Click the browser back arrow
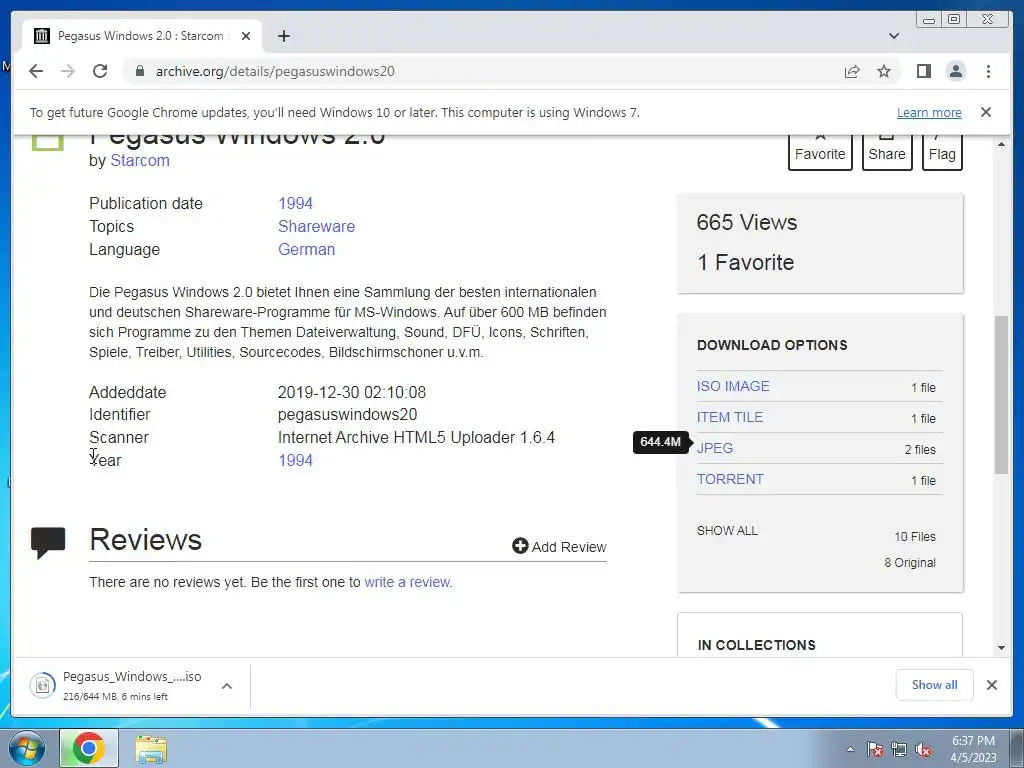 [36, 71]
